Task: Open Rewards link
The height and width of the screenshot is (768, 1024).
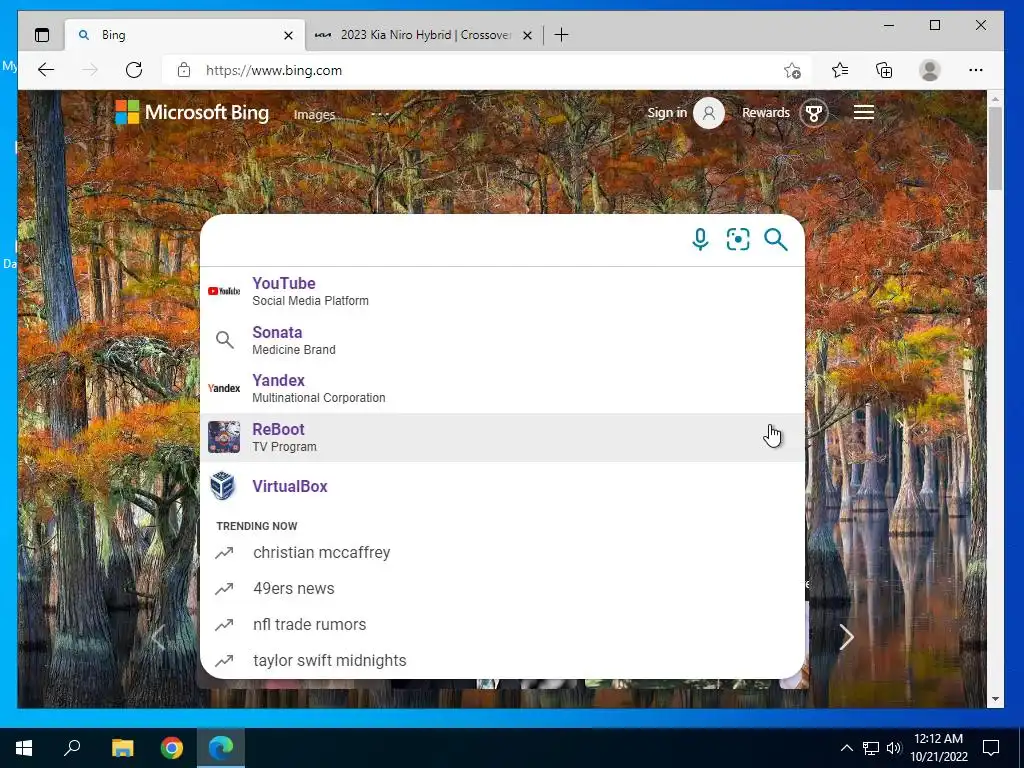Action: 765,112
